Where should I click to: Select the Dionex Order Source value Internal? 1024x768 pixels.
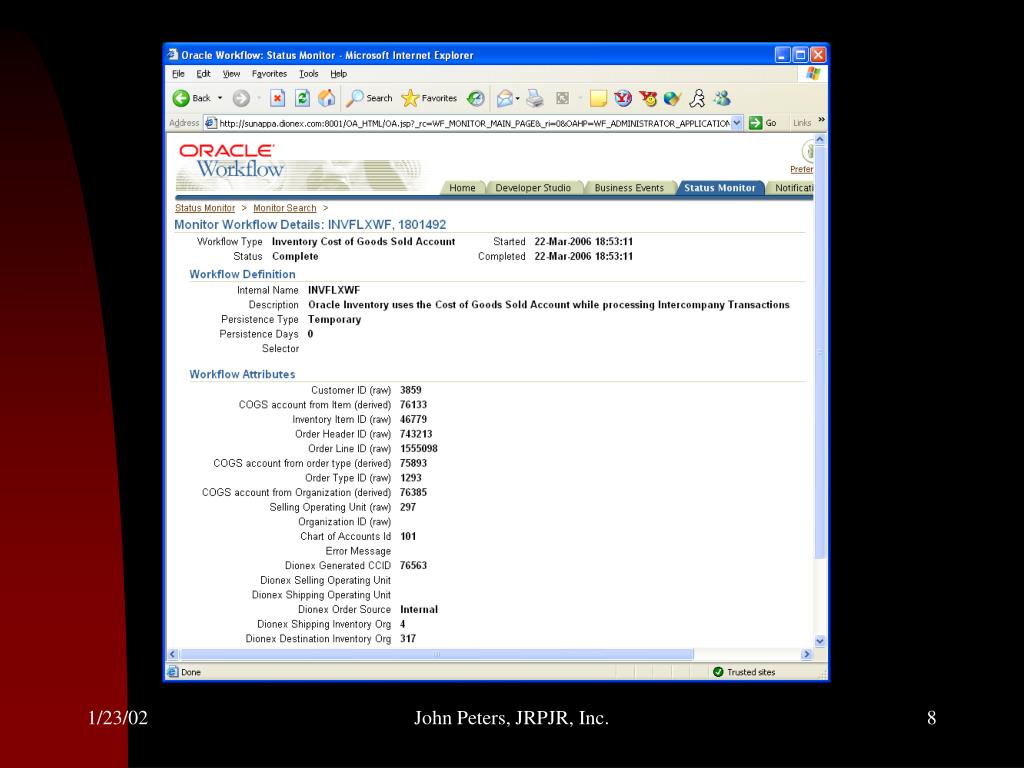pos(419,609)
